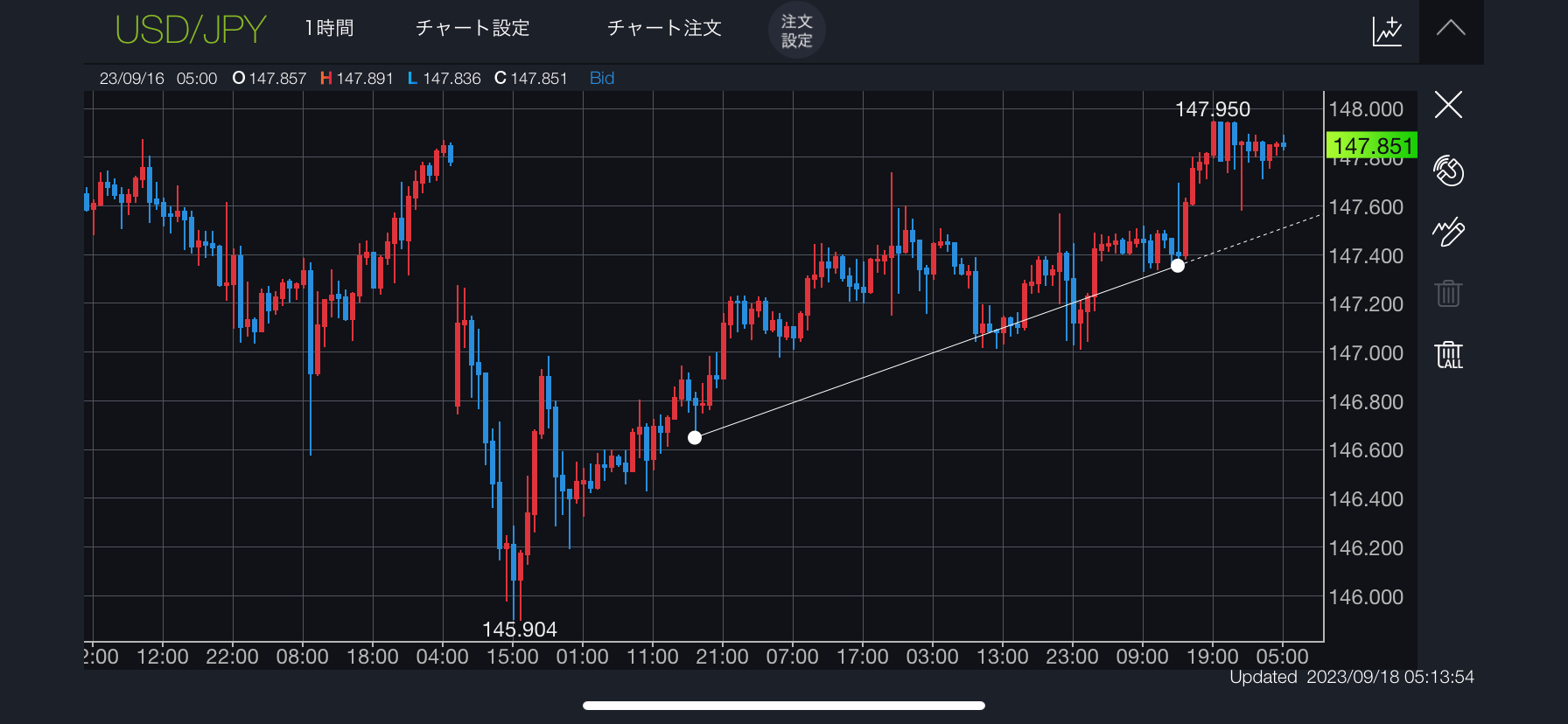Open チャート注文 chart order menu

664,28
